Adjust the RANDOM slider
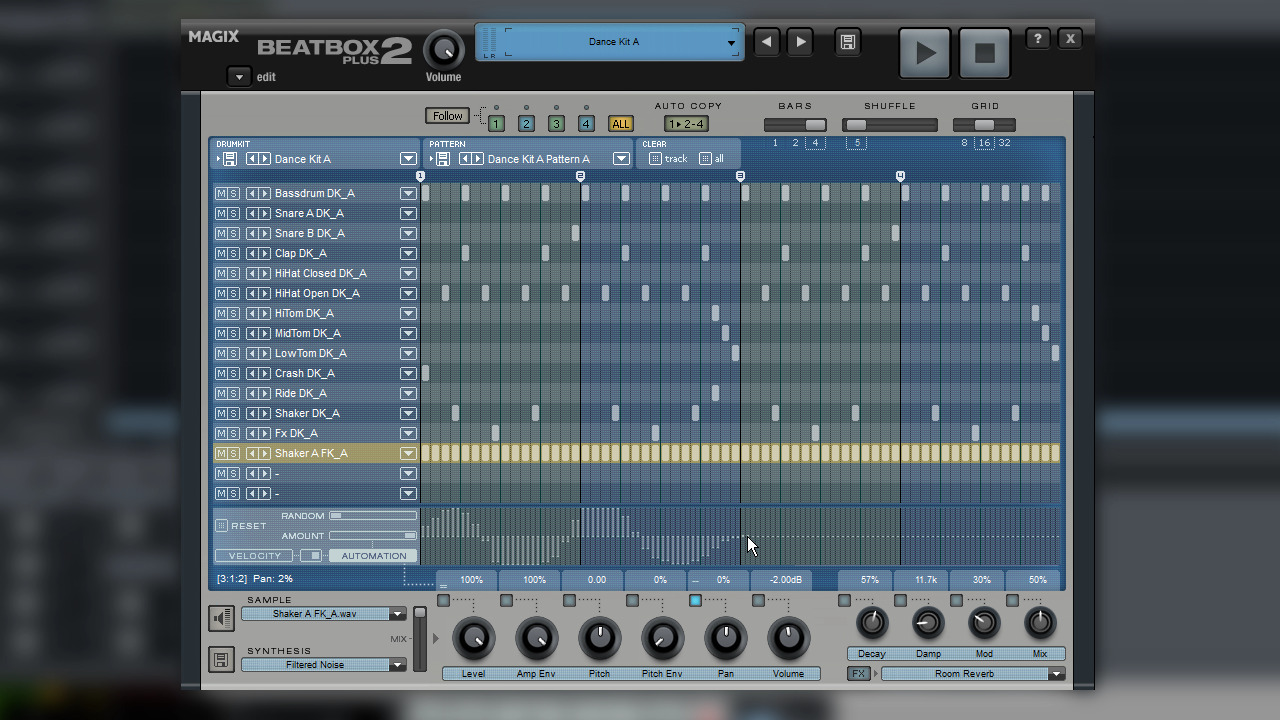 pyautogui.click(x=373, y=516)
